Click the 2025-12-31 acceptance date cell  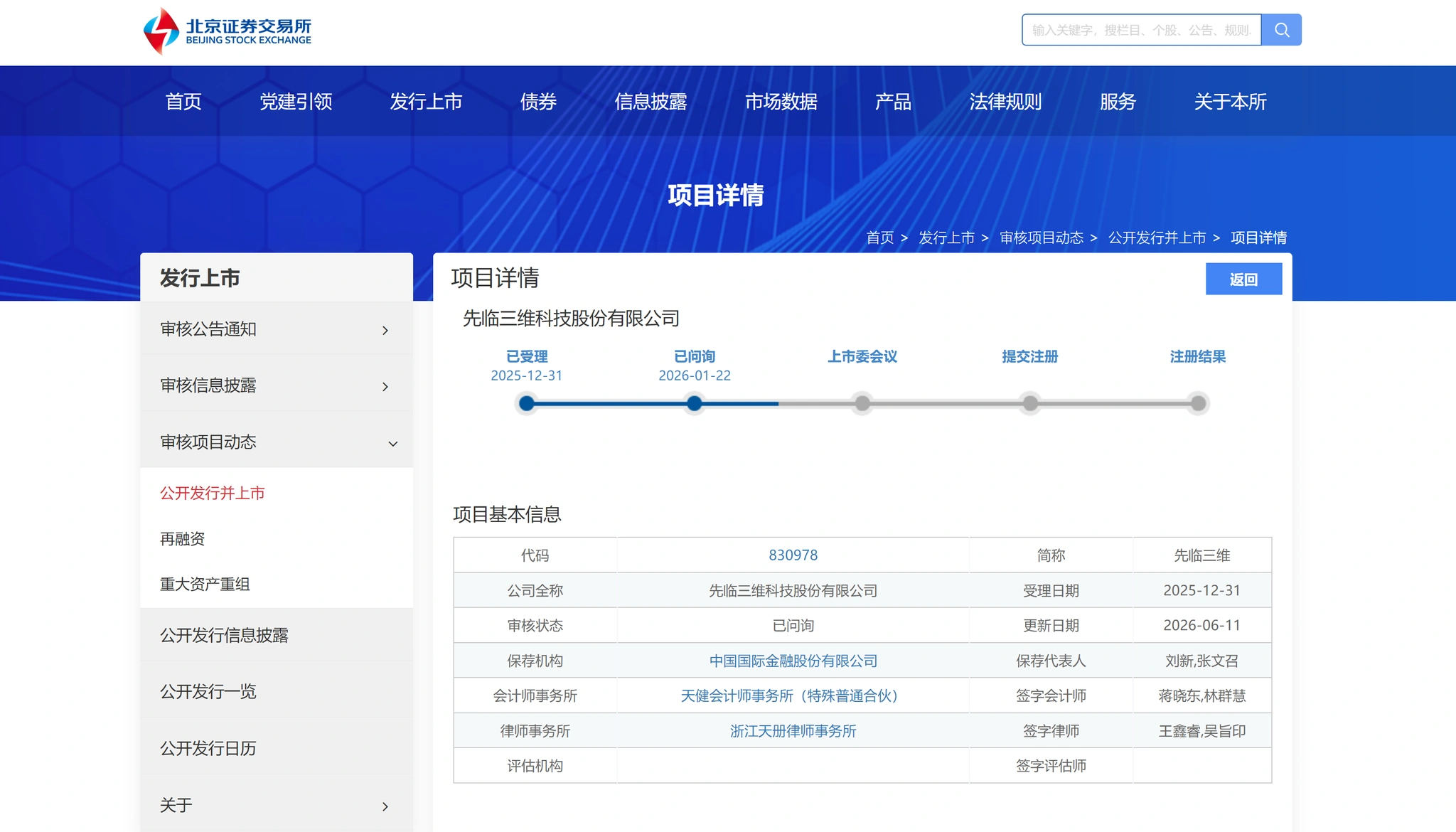click(1201, 590)
